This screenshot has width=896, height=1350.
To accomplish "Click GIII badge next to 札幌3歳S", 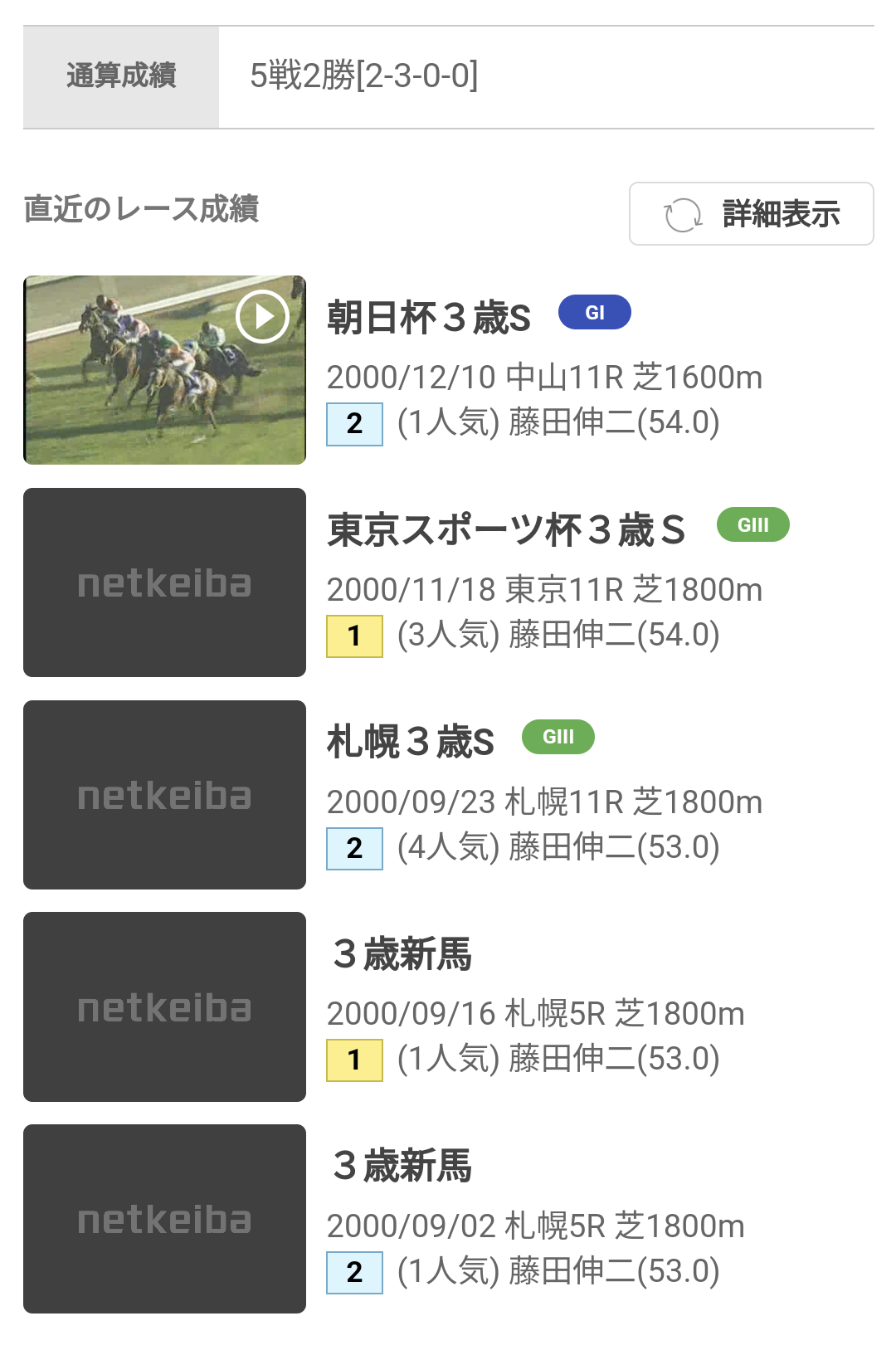I will (558, 737).
